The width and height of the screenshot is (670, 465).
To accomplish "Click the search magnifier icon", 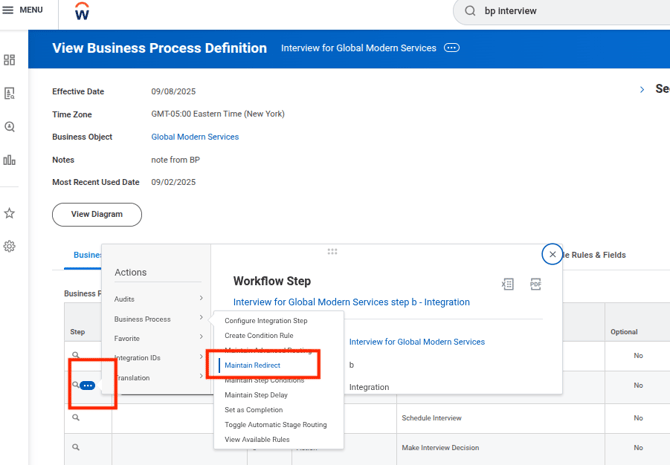I will 470,11.
